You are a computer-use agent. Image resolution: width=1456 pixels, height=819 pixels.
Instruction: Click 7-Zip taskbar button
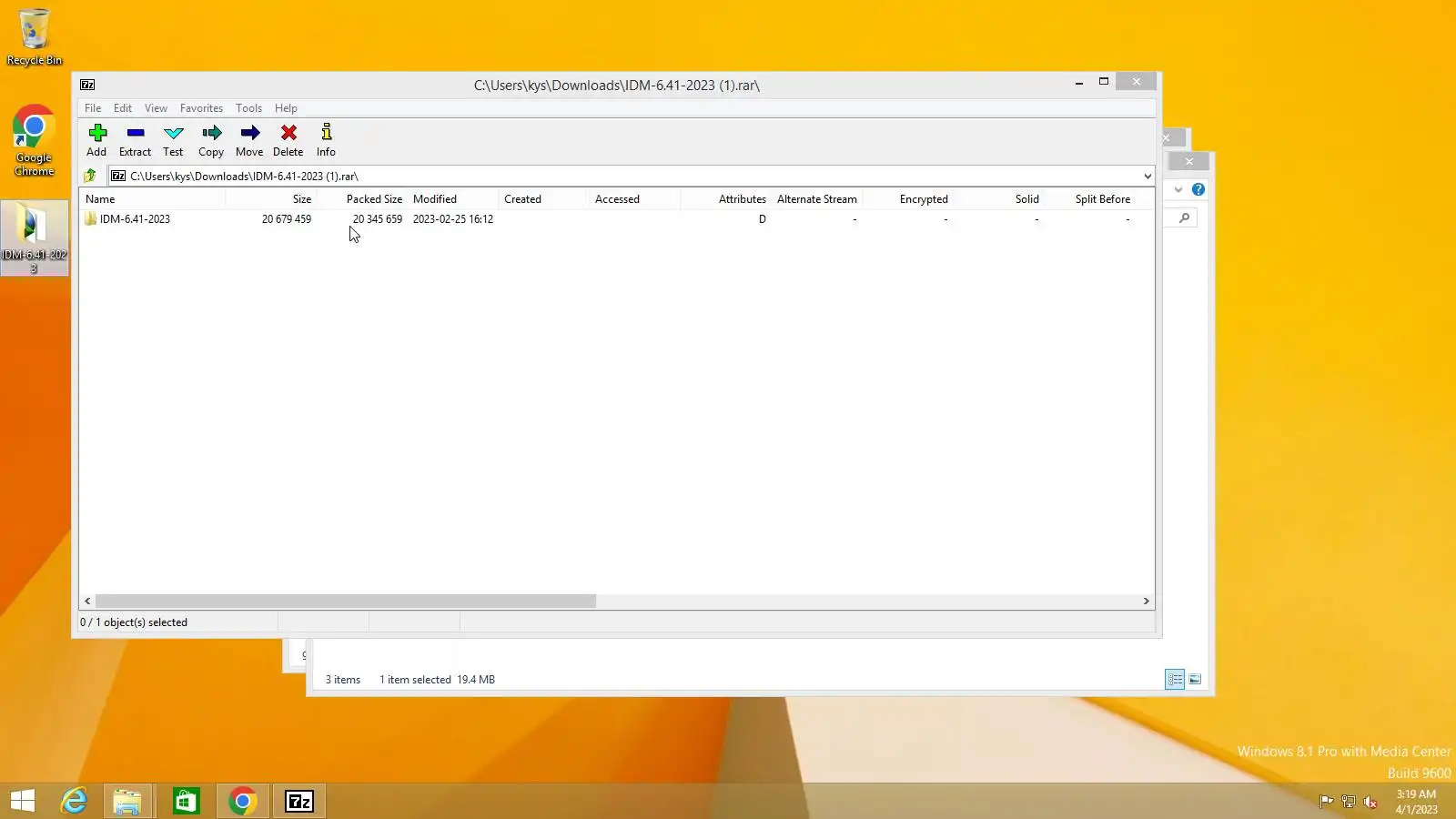pyautogui.click(x=299, y=801)
